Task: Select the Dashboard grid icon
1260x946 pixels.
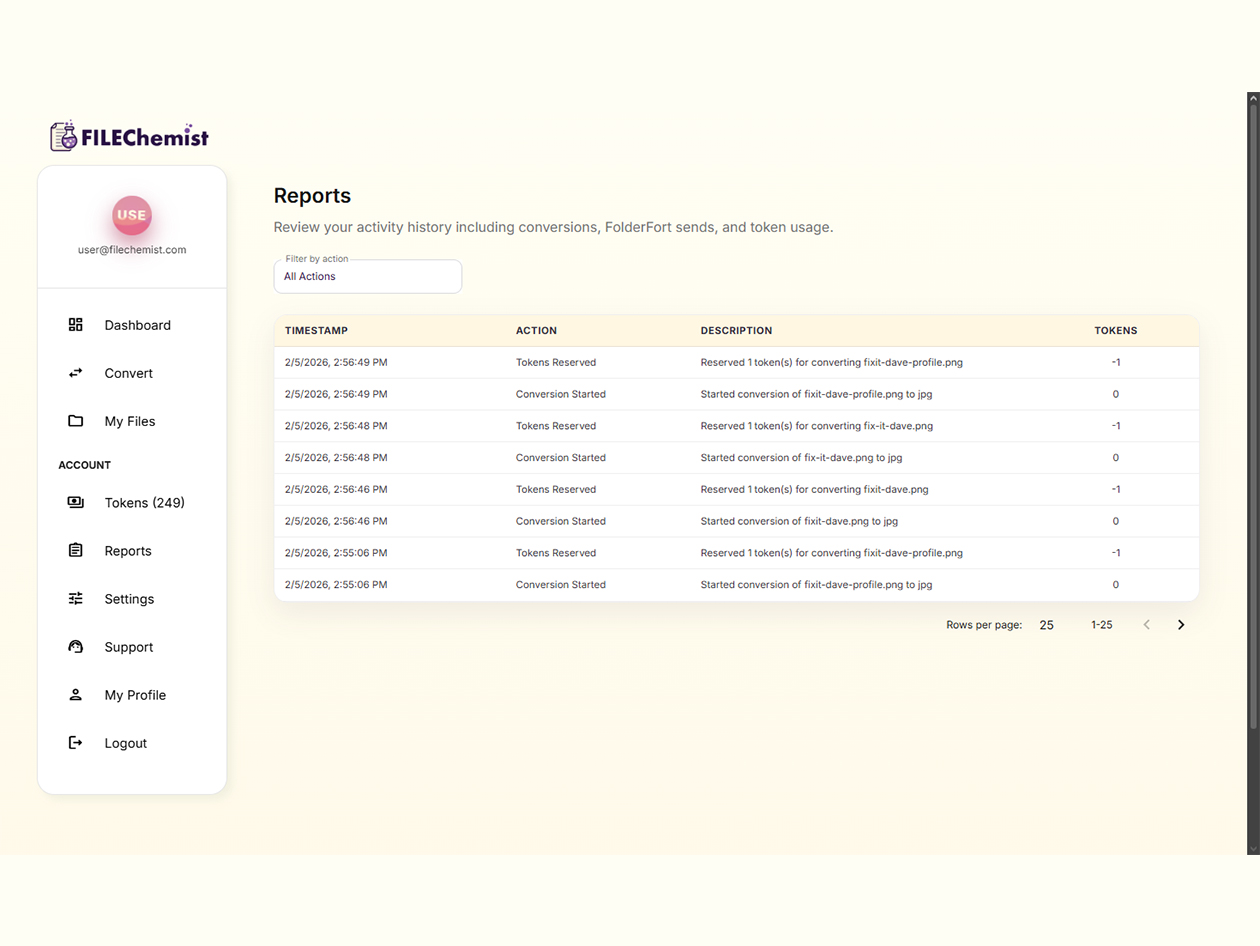Action: 75,324
